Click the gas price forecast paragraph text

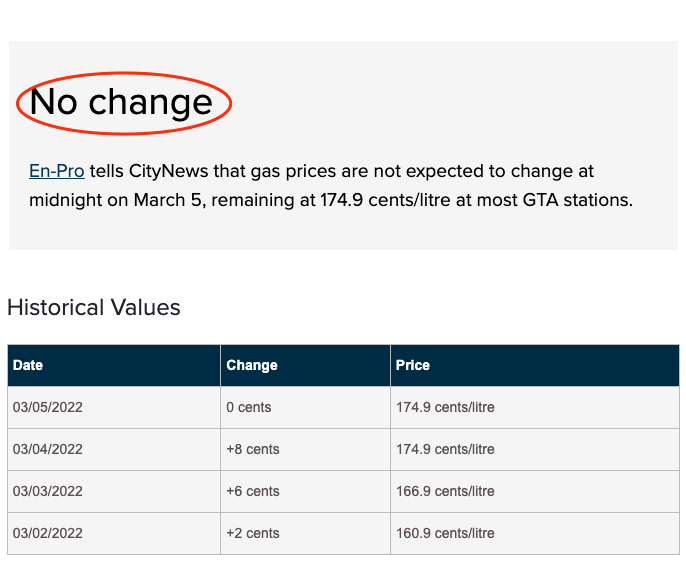[x=331, y=186]
